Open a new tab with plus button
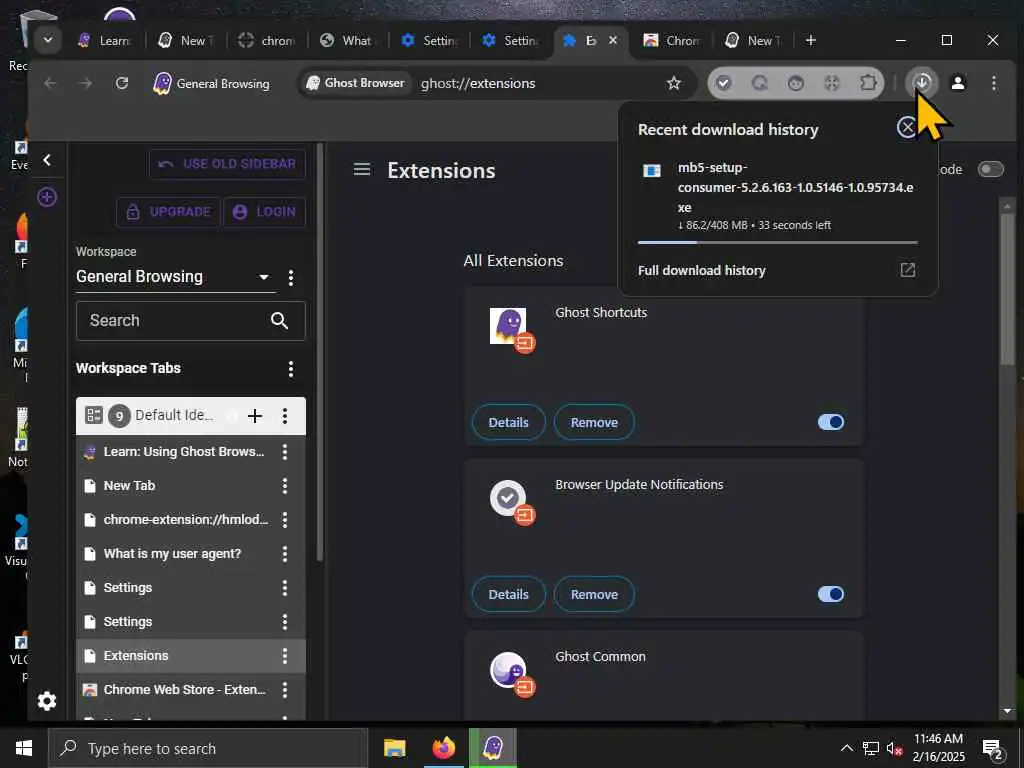The width and height of the screenshot is (1024, 768). [x=810, y=40]
